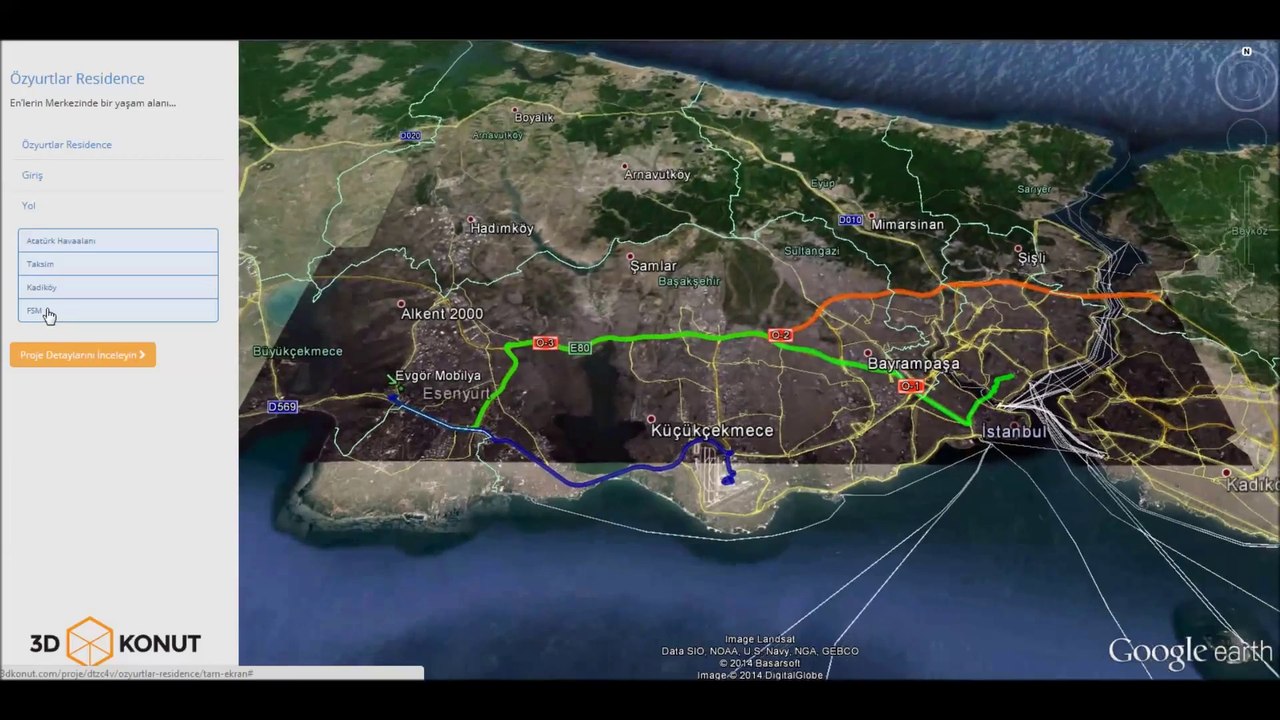Click the D020 road sign near Arnavutköy
The image size is (1280, 720).
click(x=409, y=135)
